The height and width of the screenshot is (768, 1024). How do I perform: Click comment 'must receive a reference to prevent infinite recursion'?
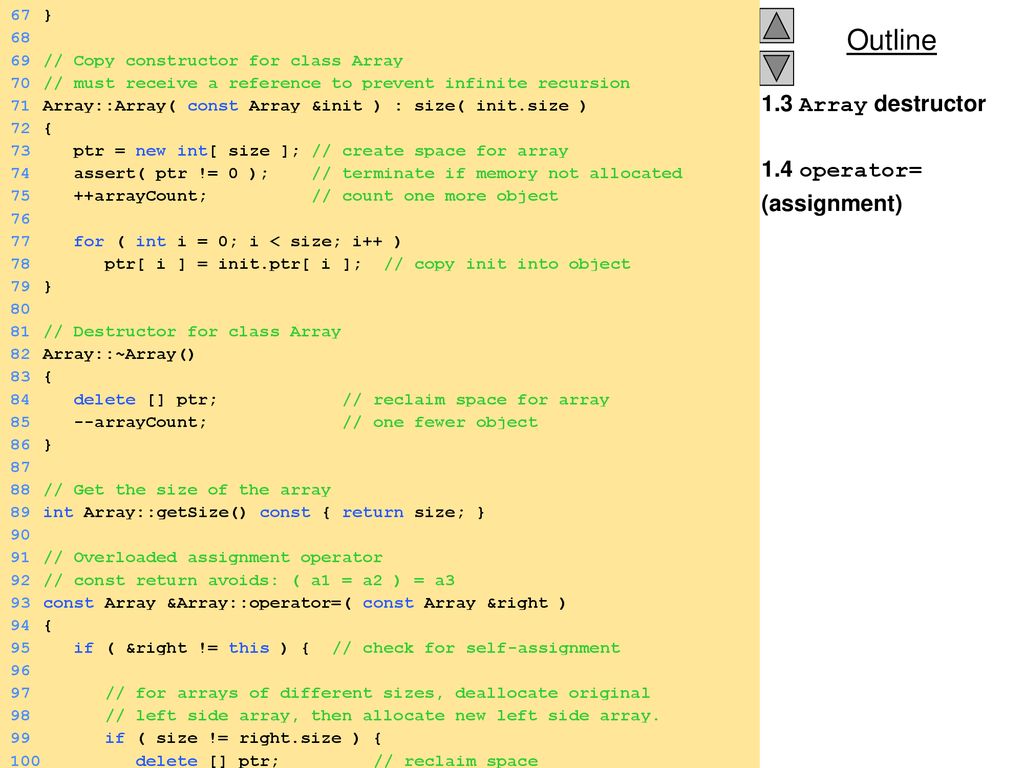[x=337, y=84]
